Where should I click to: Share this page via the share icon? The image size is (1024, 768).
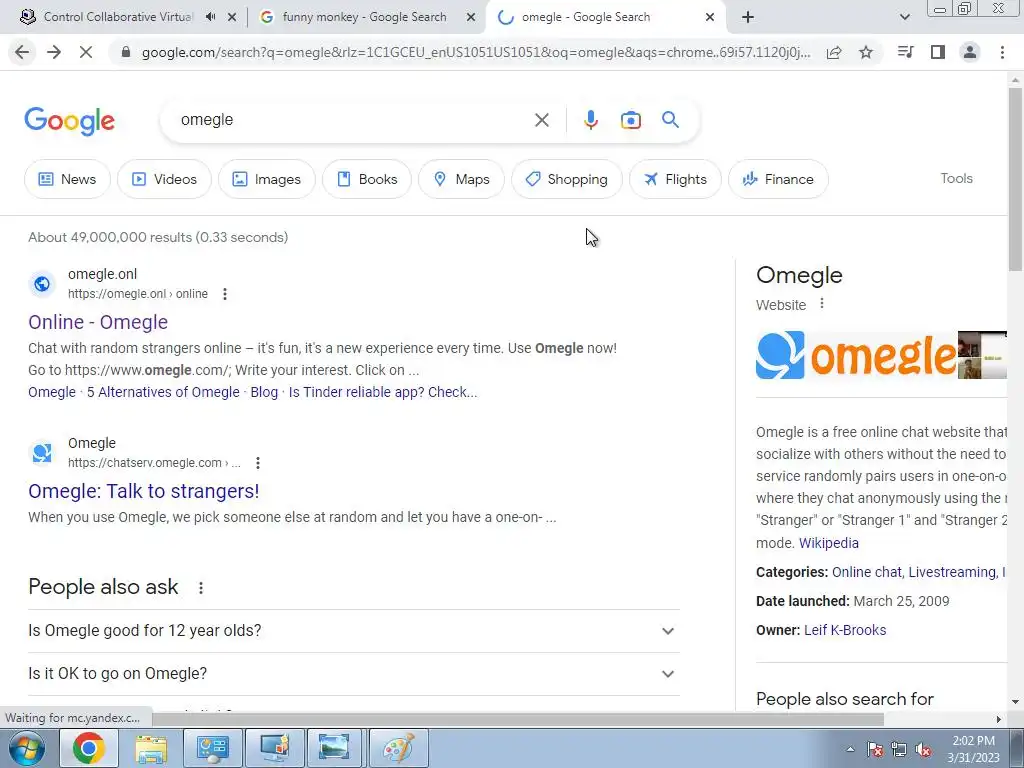click(x=834, y=52)
